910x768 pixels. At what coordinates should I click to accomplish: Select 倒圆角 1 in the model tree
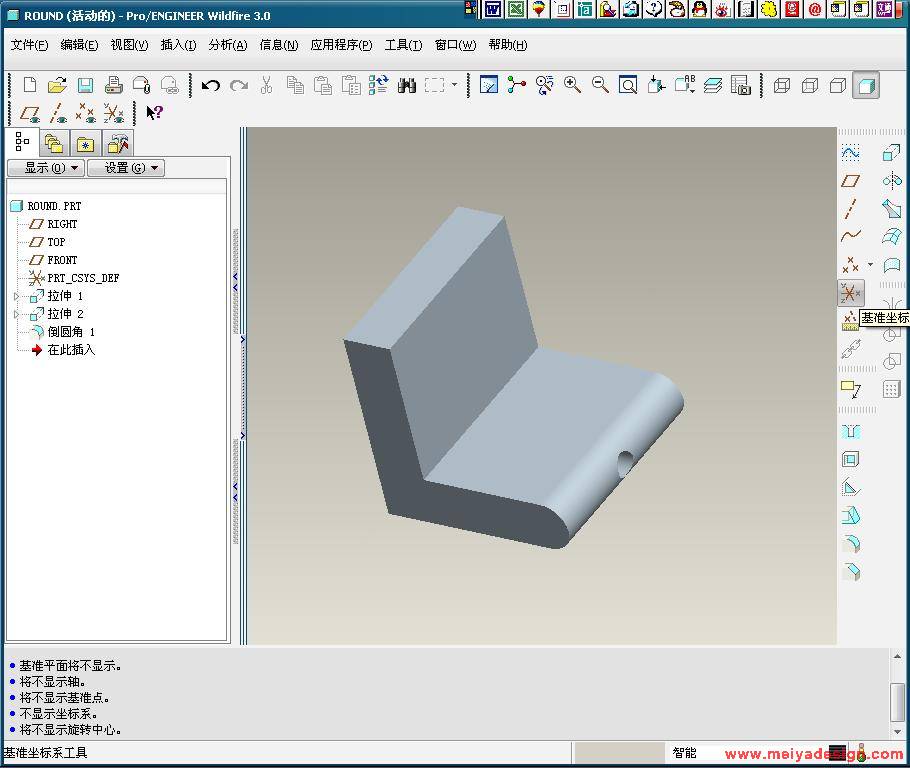tap(70, 332)
